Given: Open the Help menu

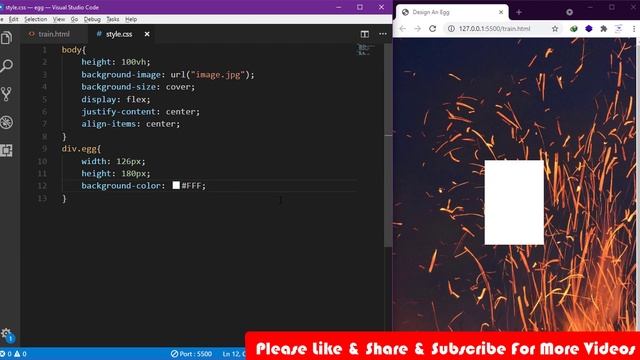Looking at the screenshot, I should 131,19.
